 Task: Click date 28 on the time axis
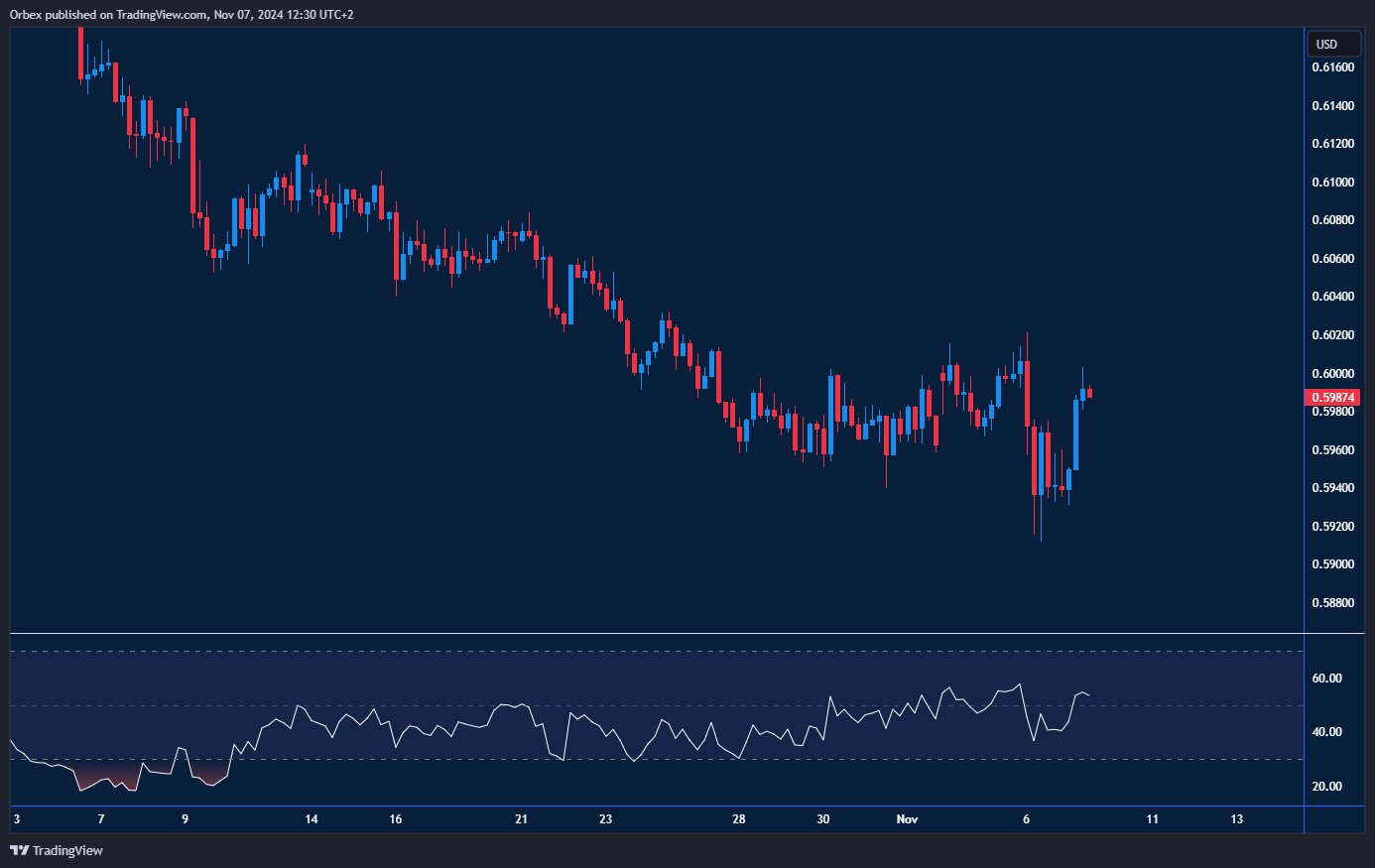coord(738,819)
